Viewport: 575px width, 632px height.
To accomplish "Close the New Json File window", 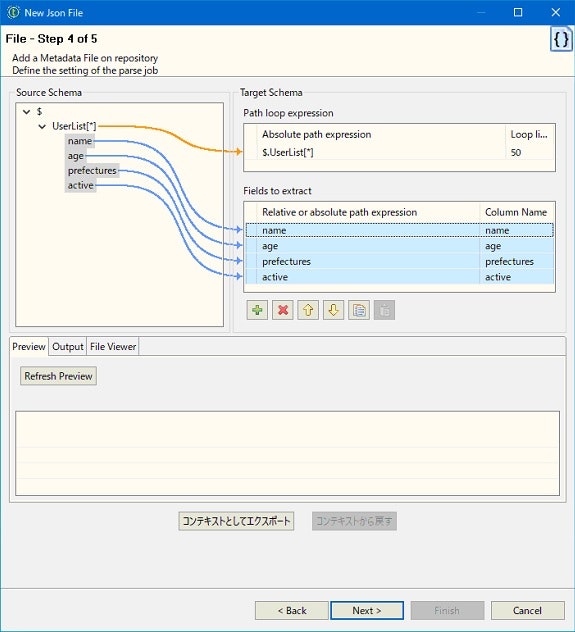I will (556, 12).
